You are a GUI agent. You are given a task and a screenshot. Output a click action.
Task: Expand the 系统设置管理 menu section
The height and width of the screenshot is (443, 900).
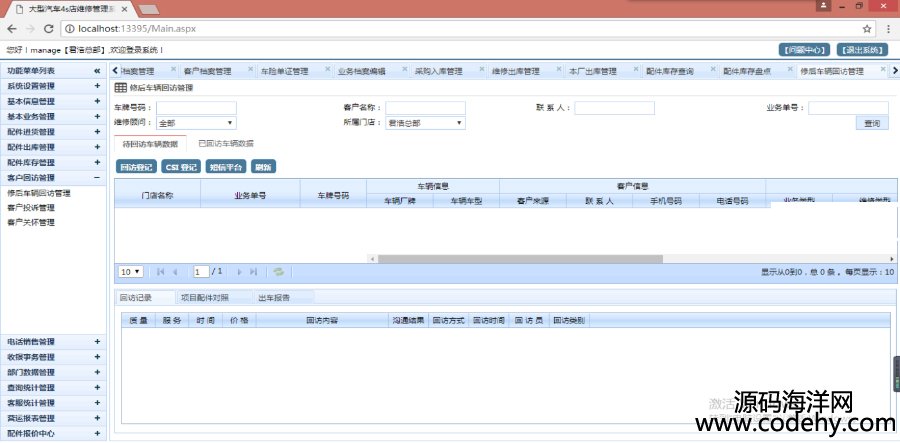(97, 86)
